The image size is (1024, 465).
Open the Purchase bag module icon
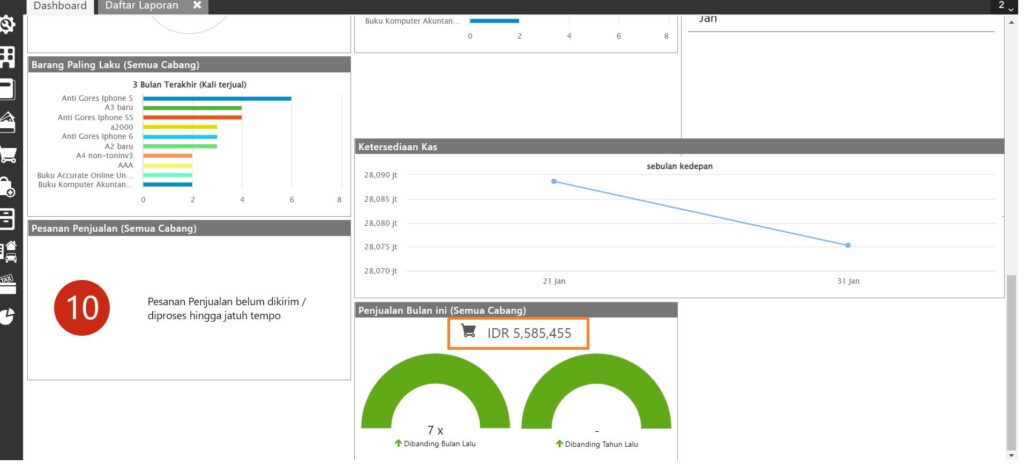8,187
